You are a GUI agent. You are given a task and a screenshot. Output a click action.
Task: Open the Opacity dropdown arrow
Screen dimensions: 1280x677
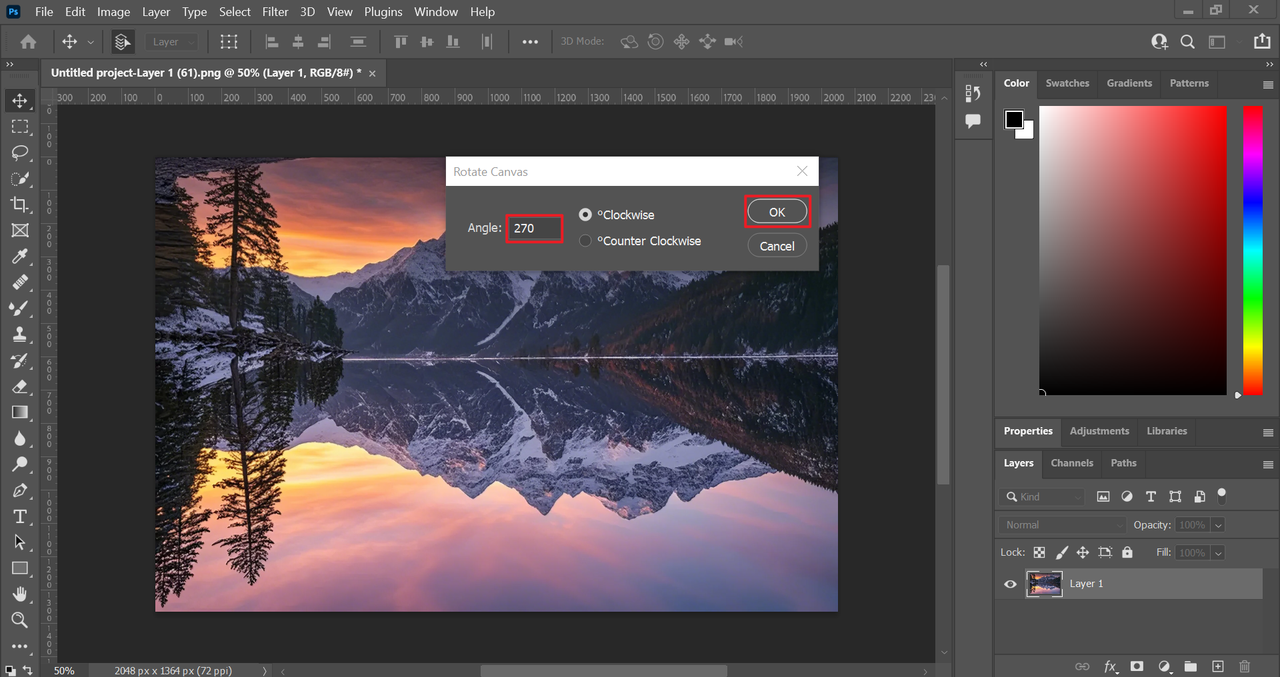[x=1216, y=525]
